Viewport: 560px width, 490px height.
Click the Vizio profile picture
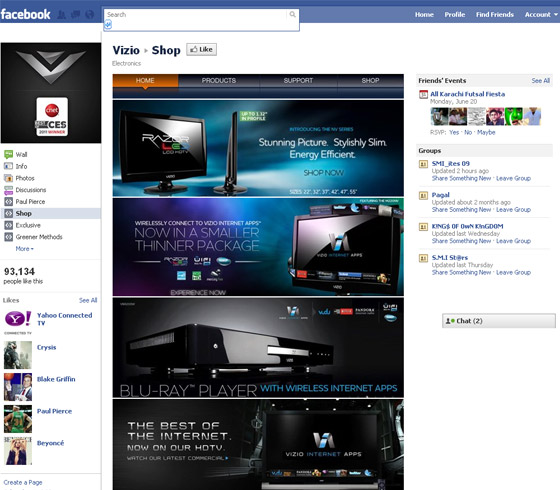pos(51,93)
